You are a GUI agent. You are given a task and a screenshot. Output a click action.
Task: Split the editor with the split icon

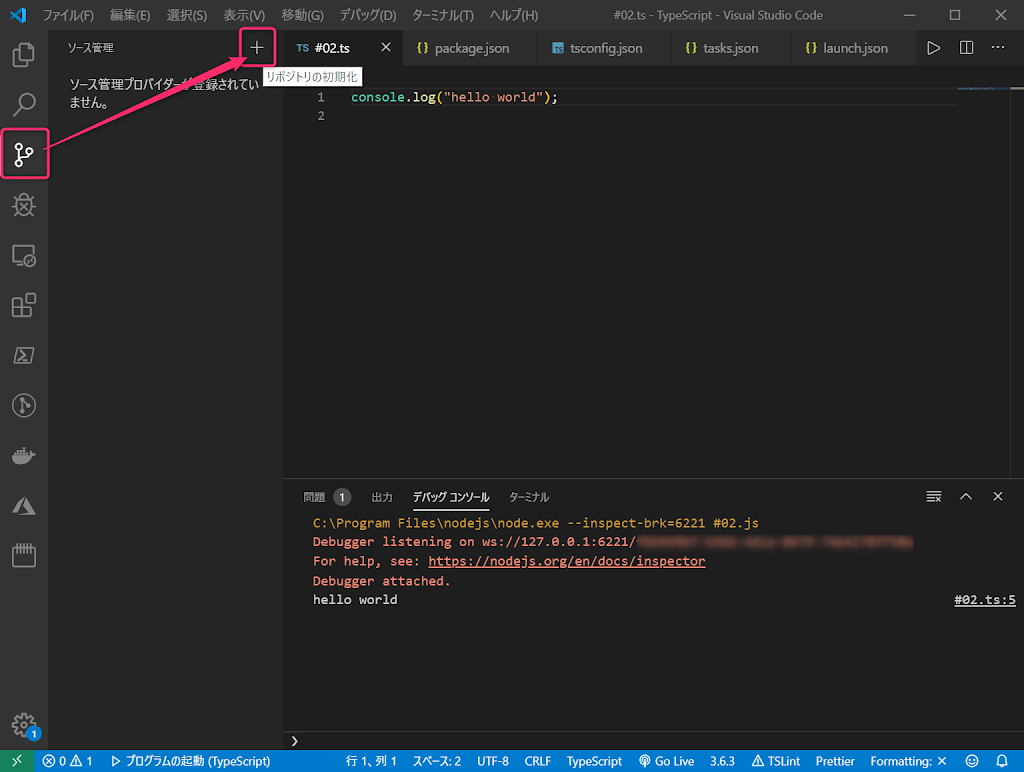point(966,48)
